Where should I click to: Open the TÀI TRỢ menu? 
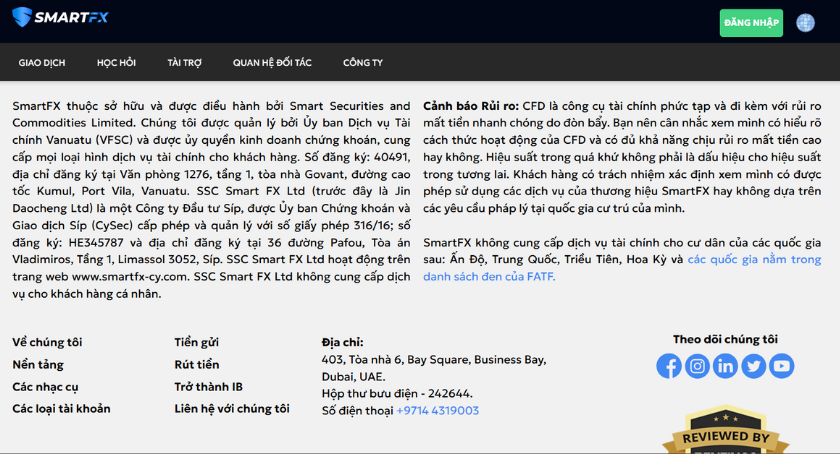pos(185,62)
